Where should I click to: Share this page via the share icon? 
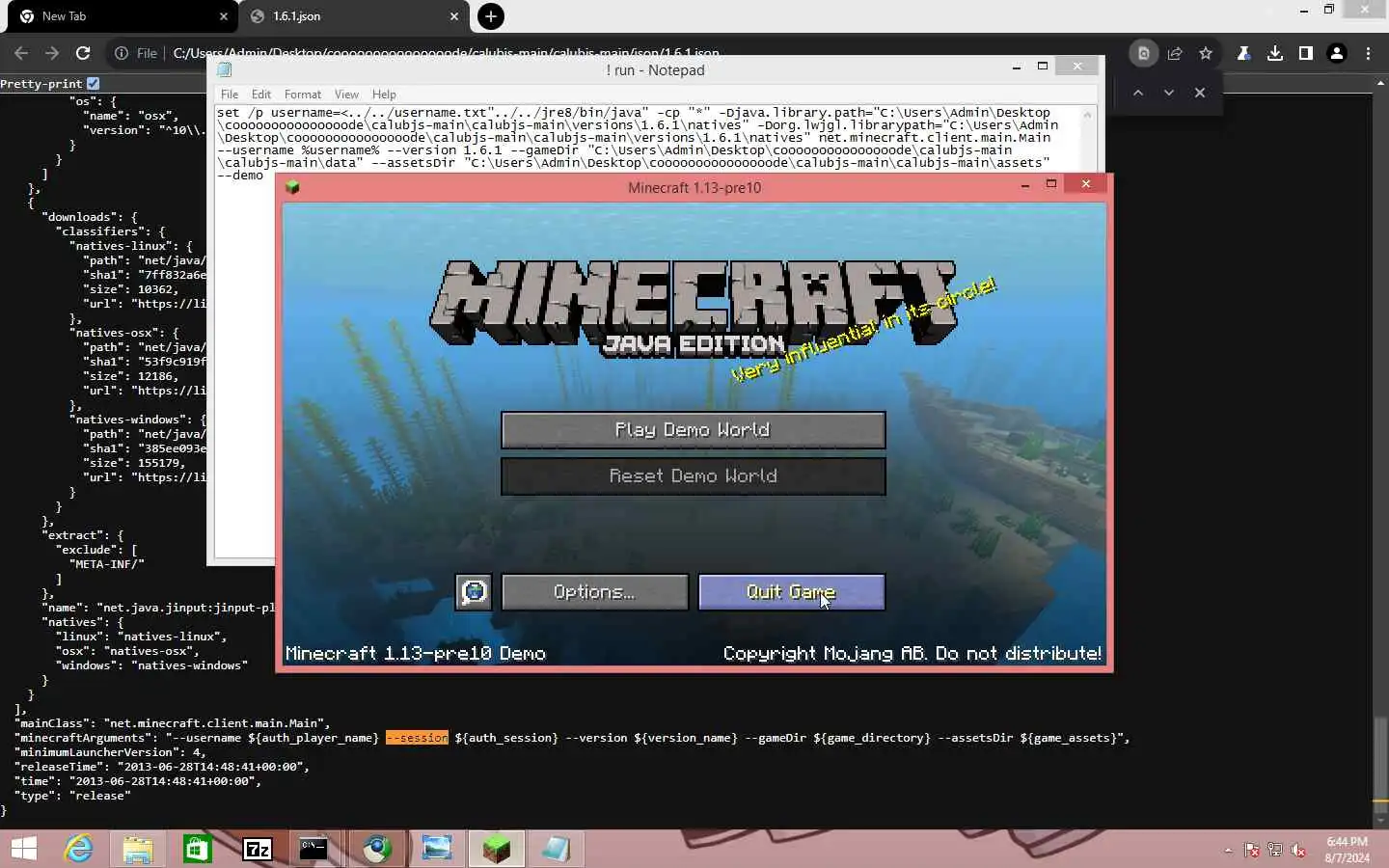(1175, 54)
